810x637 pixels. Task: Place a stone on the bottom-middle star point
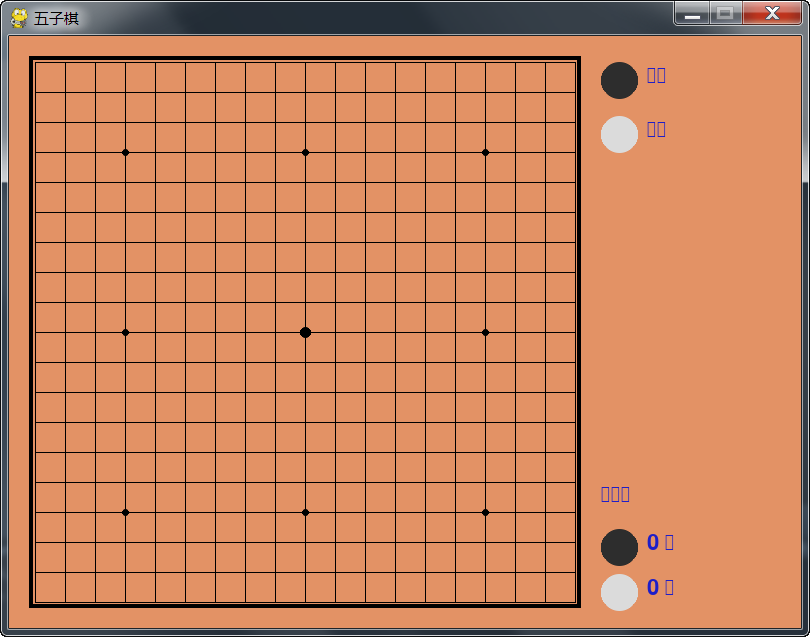(305, 512)
